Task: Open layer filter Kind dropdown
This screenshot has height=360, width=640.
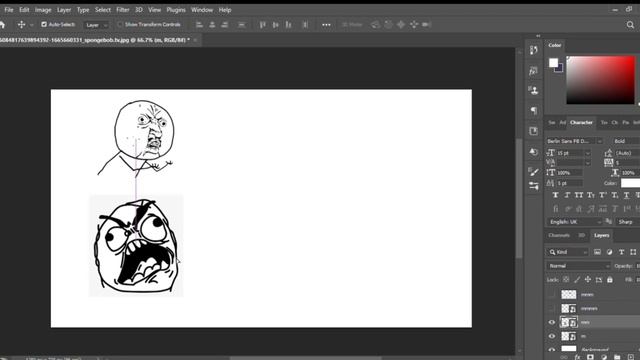Action: point(568,252)
